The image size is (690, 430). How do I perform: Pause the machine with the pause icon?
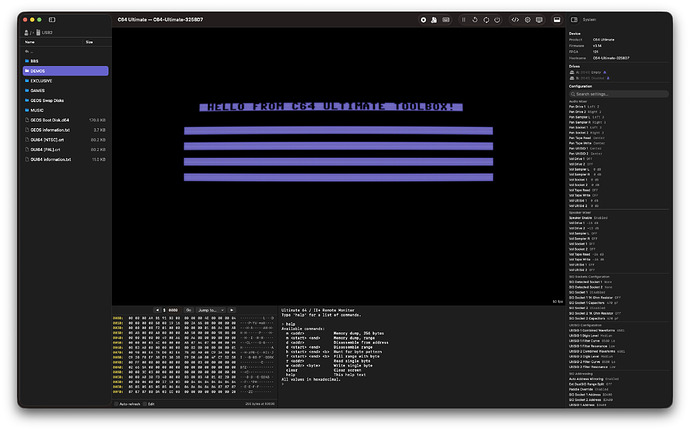point(463,20)
